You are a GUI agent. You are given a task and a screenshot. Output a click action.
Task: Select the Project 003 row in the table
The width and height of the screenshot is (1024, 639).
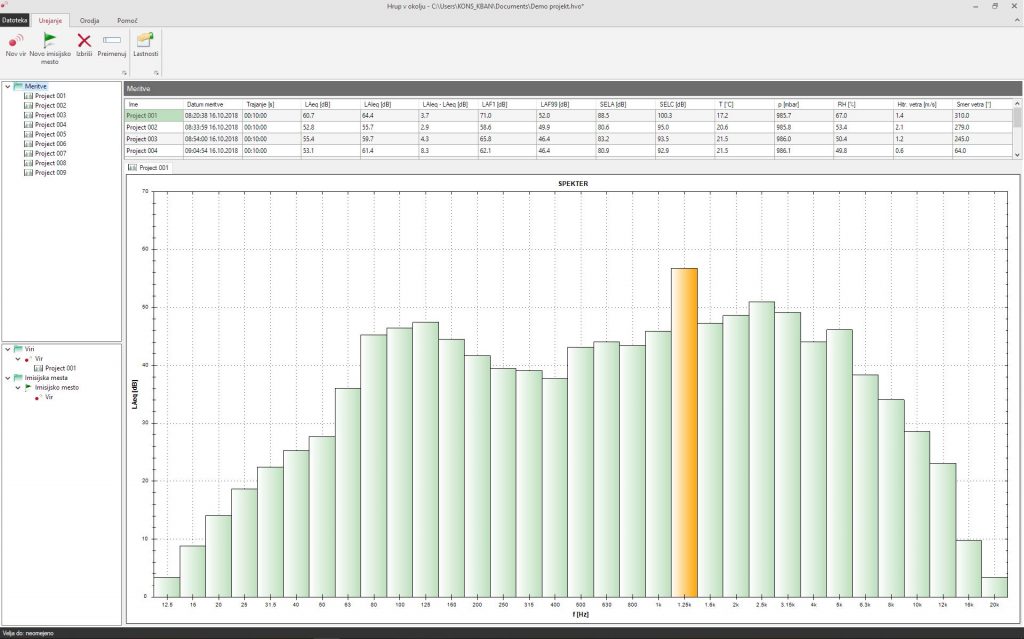coord(143,139)
